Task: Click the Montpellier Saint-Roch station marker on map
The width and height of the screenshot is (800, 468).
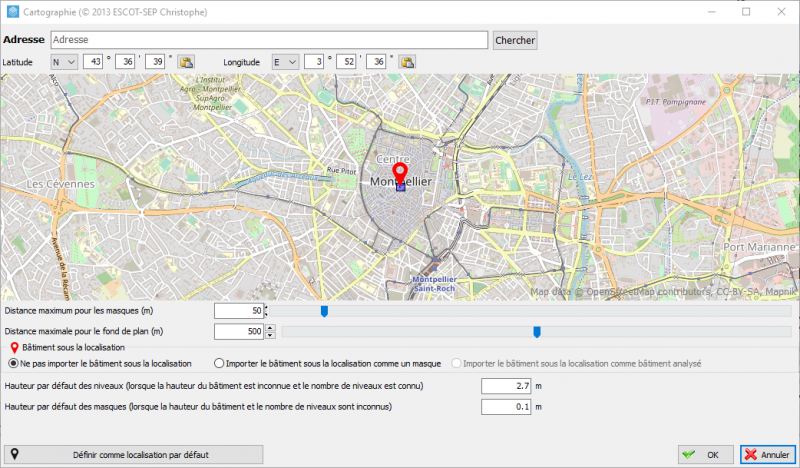Action: tap(433, 269)
